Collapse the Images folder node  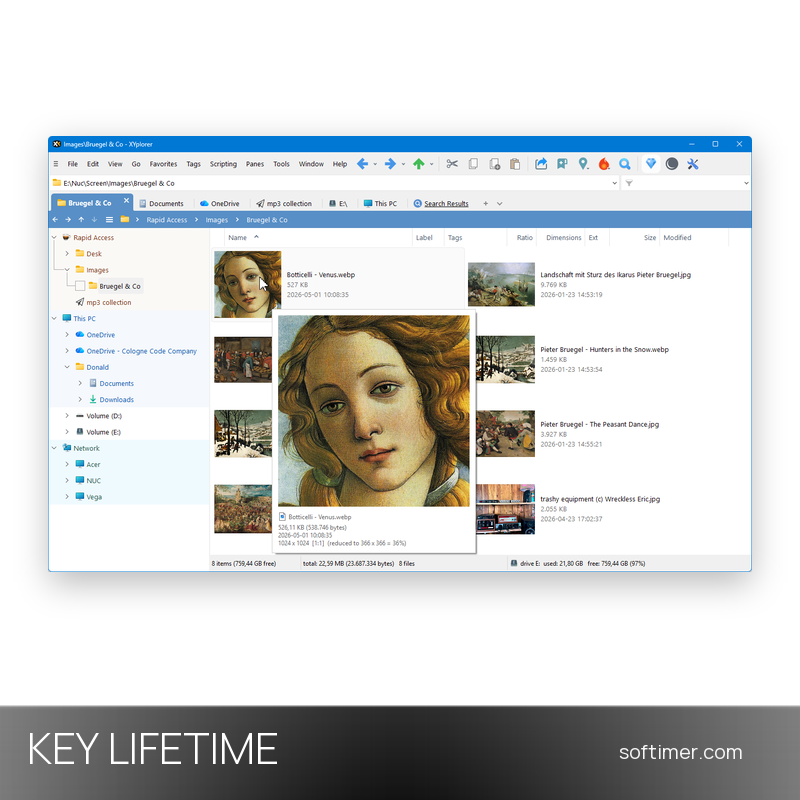67,269
